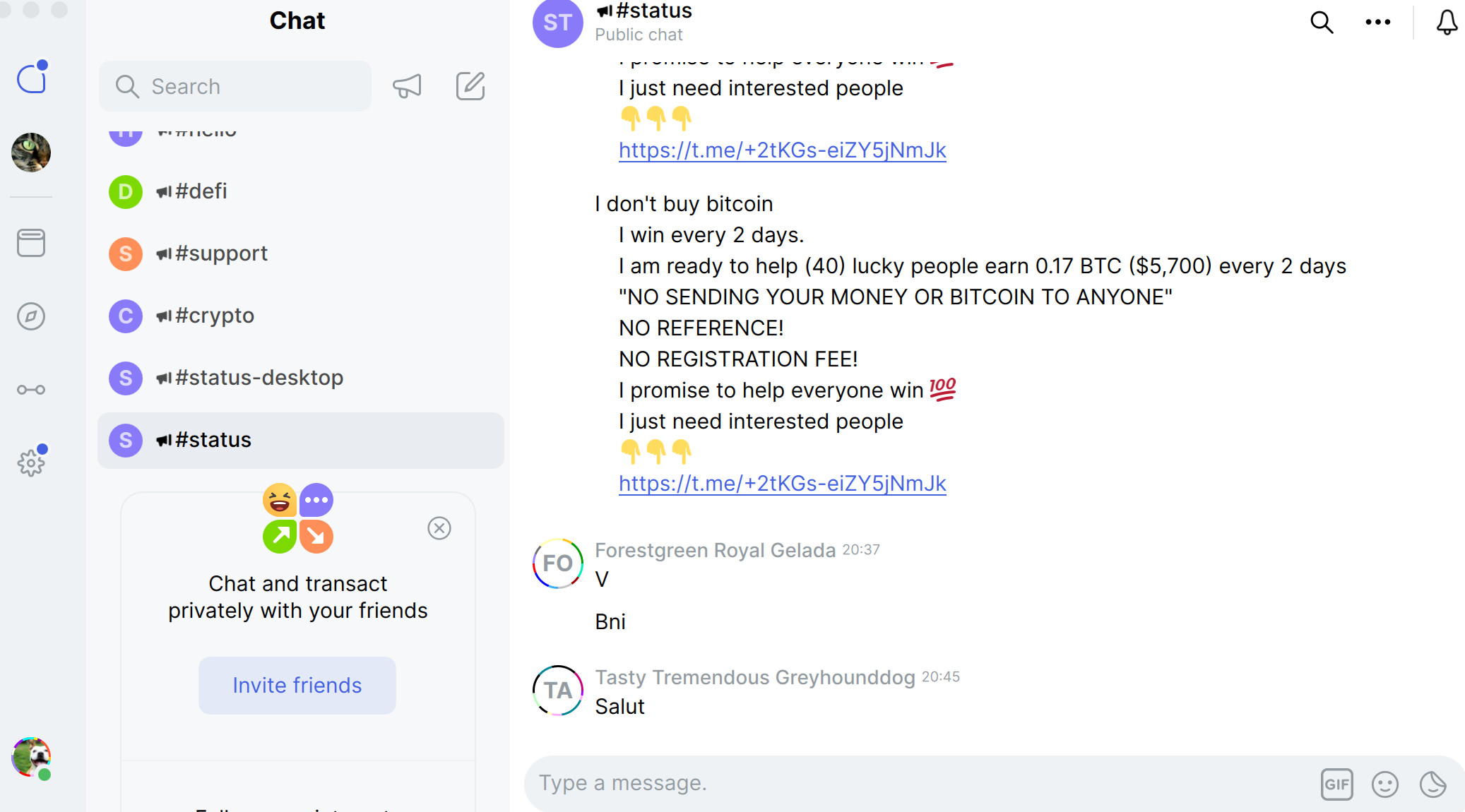This screenshot has height=812, width=1465.
Task: Open app Settings via the gear icon
Action: pos(31,462)
